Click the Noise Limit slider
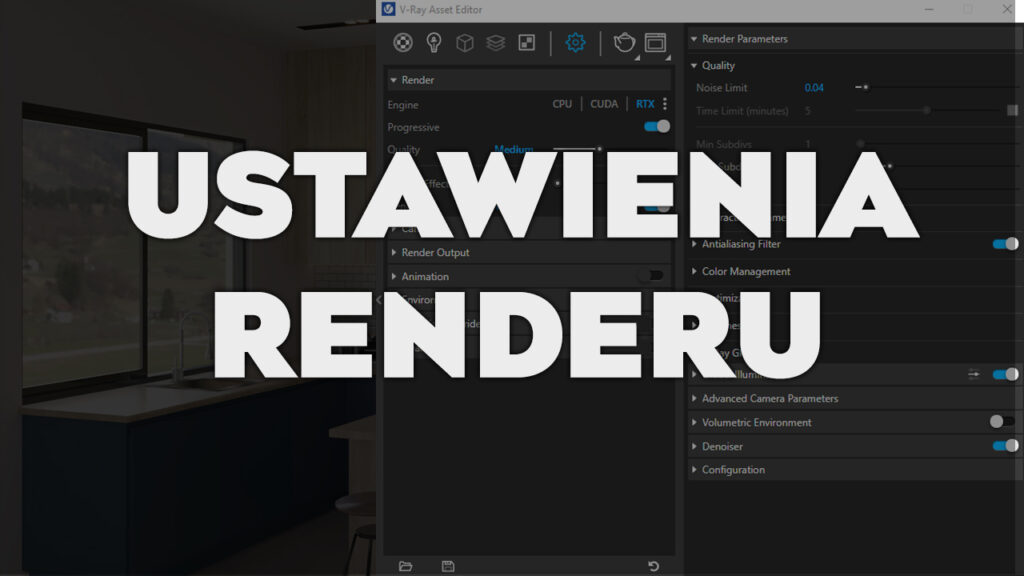This screenshot has height=576, width=1024. [x=866, y=88]
